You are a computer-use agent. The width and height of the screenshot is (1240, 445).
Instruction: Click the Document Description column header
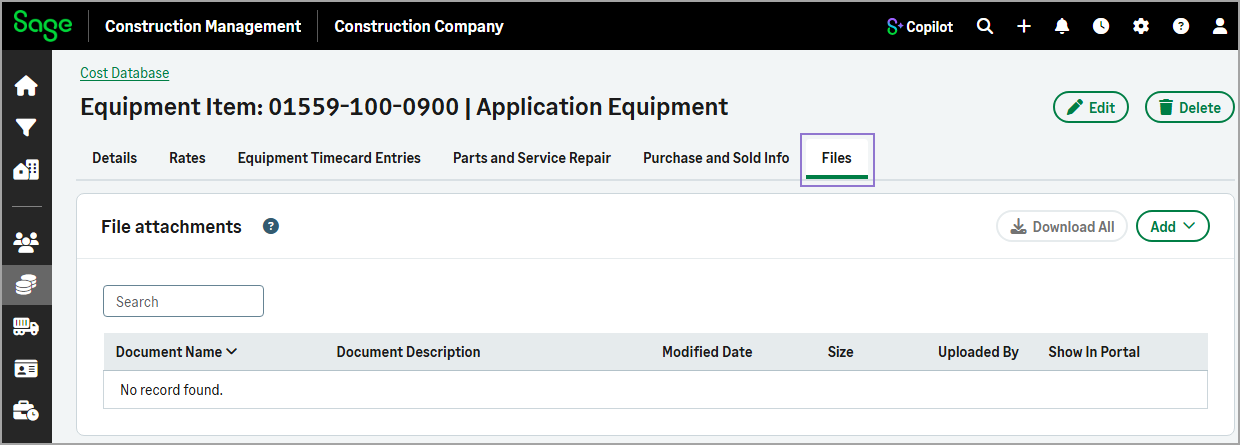[408, 352]
